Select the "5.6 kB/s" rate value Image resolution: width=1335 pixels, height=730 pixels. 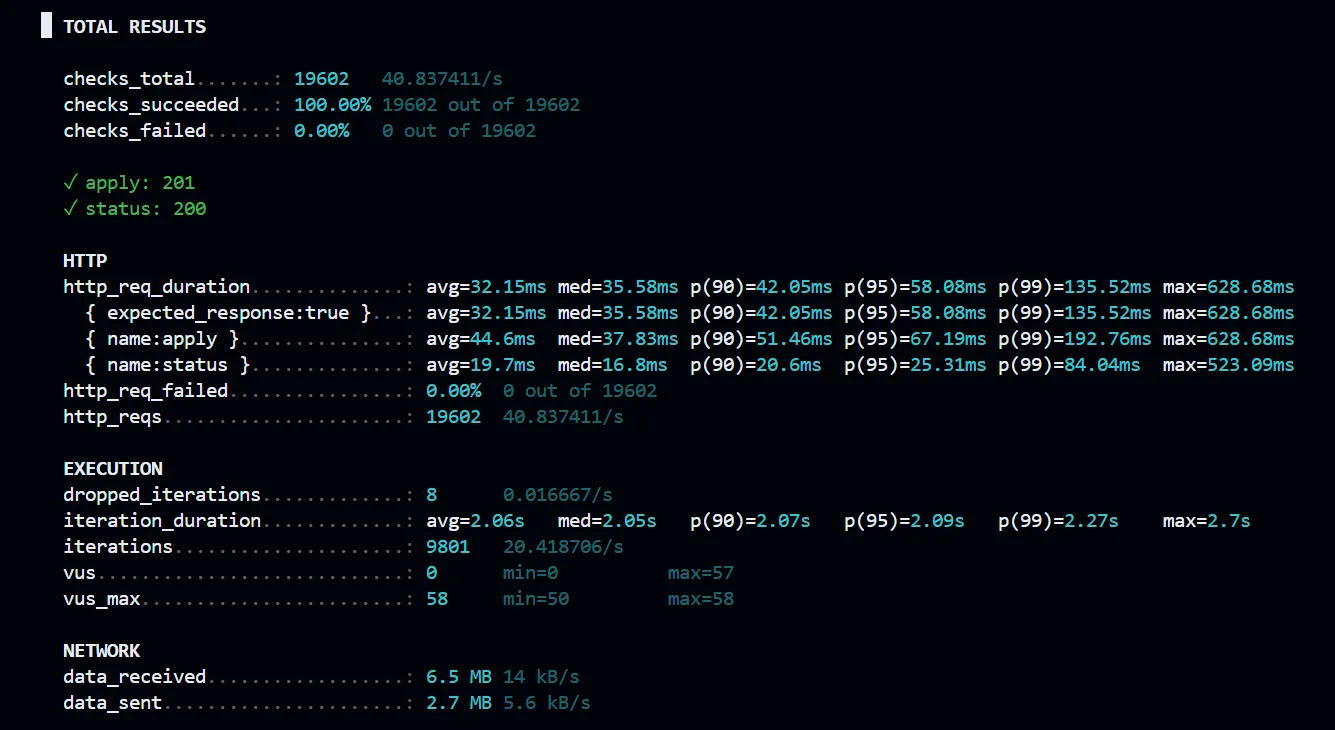547,703
